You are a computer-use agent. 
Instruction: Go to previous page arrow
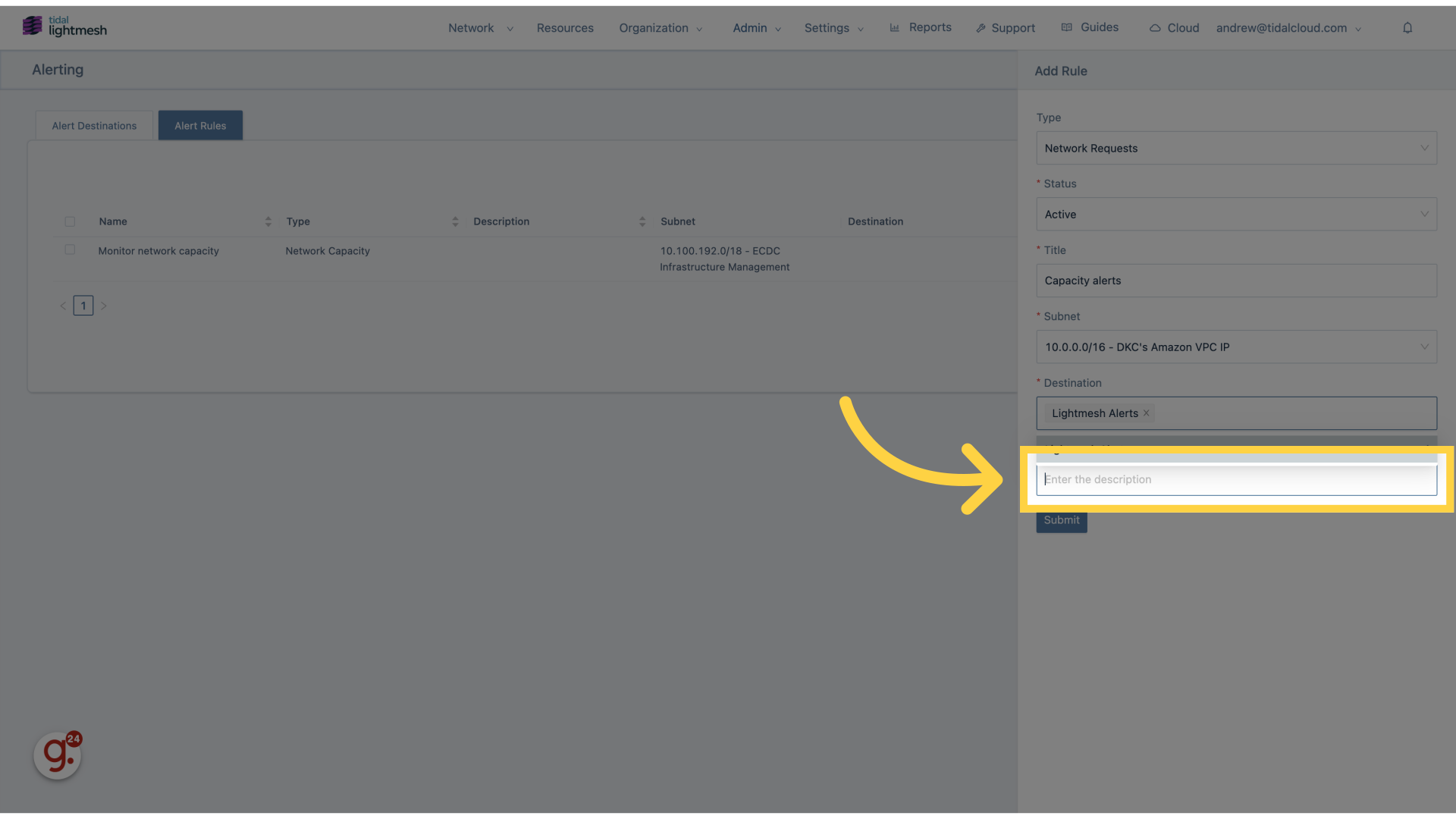63,306
